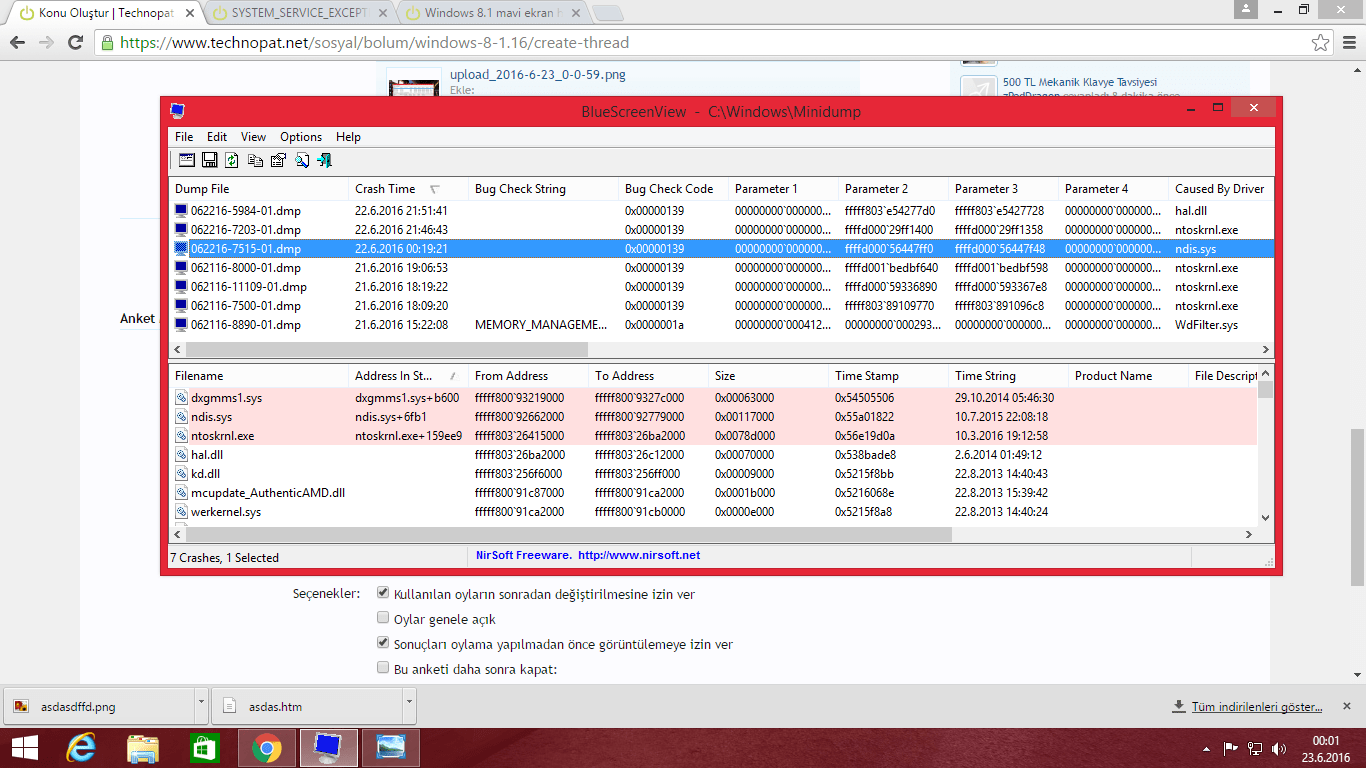Open the Properties toolbar icon
The width and height of the screenshot is (1366, 768).
pyautogui.click(x=278, y=159)
